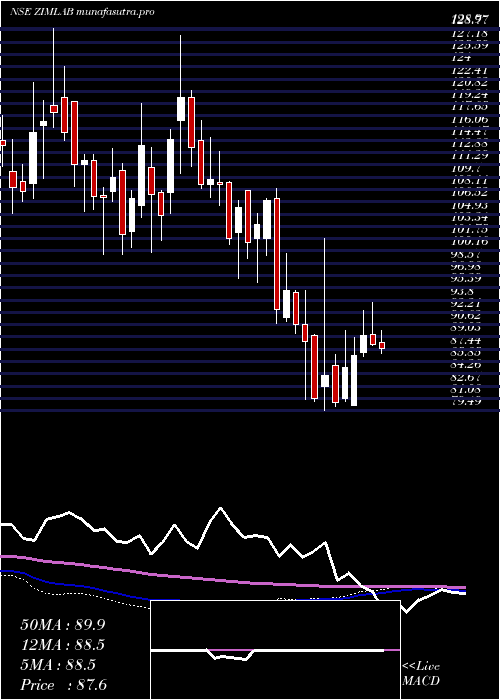
Task: Click the peak of the white indicator line
Action: click(x=220, y=508)
